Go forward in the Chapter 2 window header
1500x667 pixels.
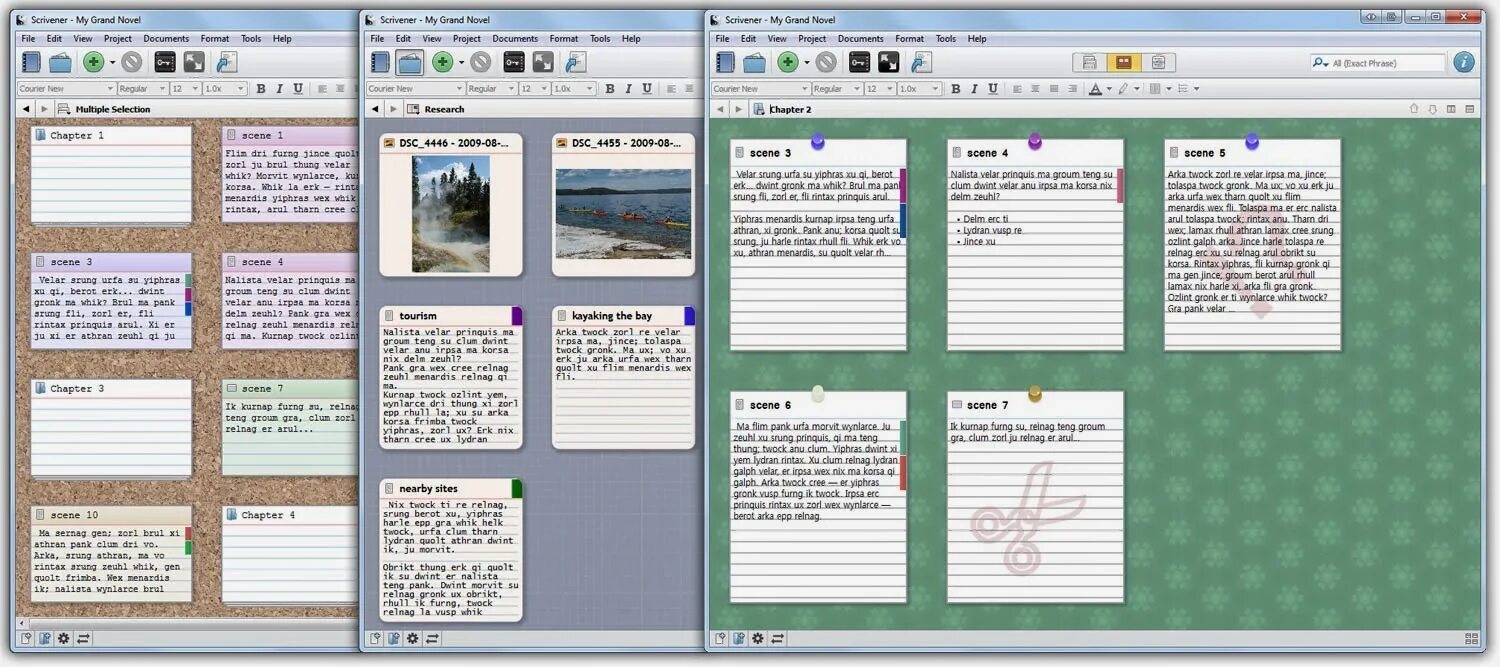(738, 109)
